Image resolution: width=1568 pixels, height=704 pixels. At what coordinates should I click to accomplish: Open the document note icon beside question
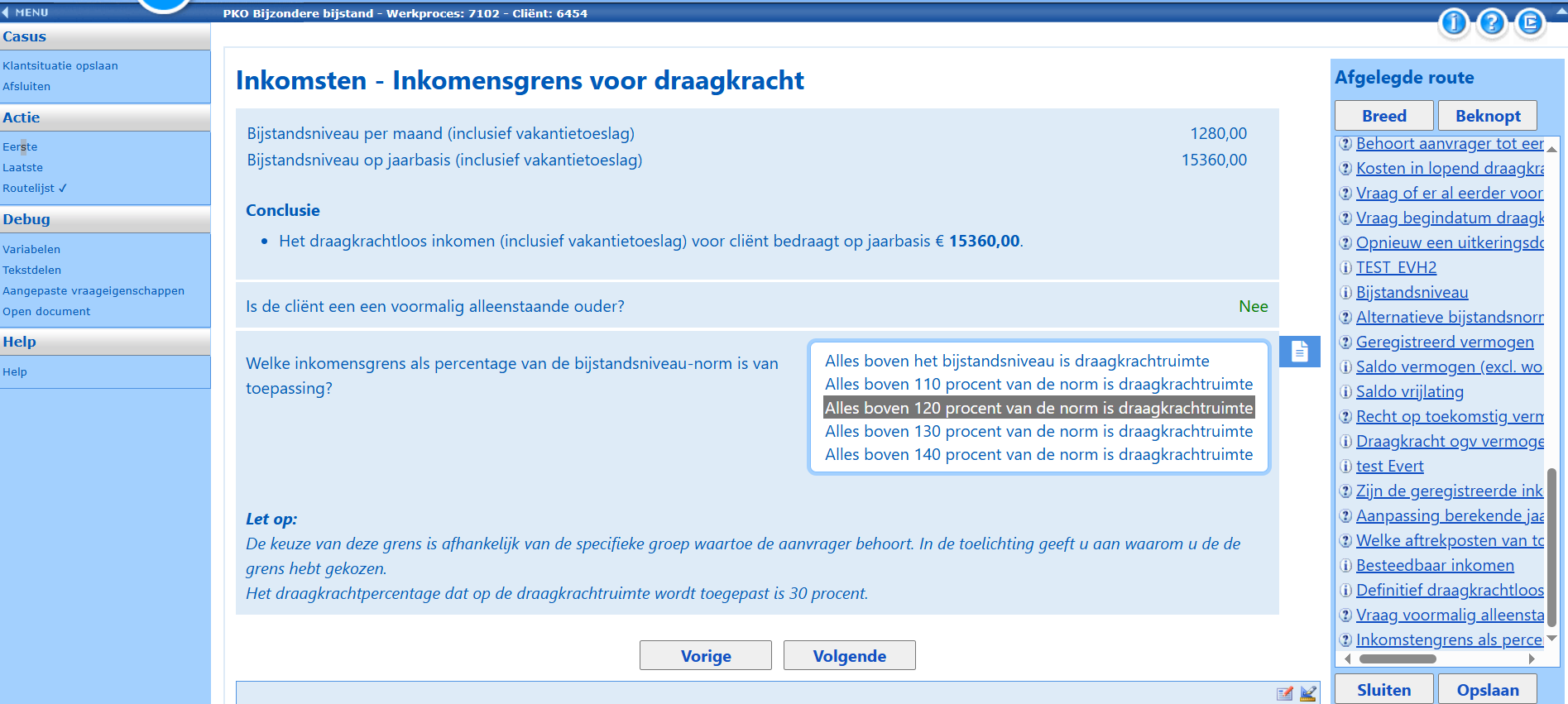coord(1299,352)
